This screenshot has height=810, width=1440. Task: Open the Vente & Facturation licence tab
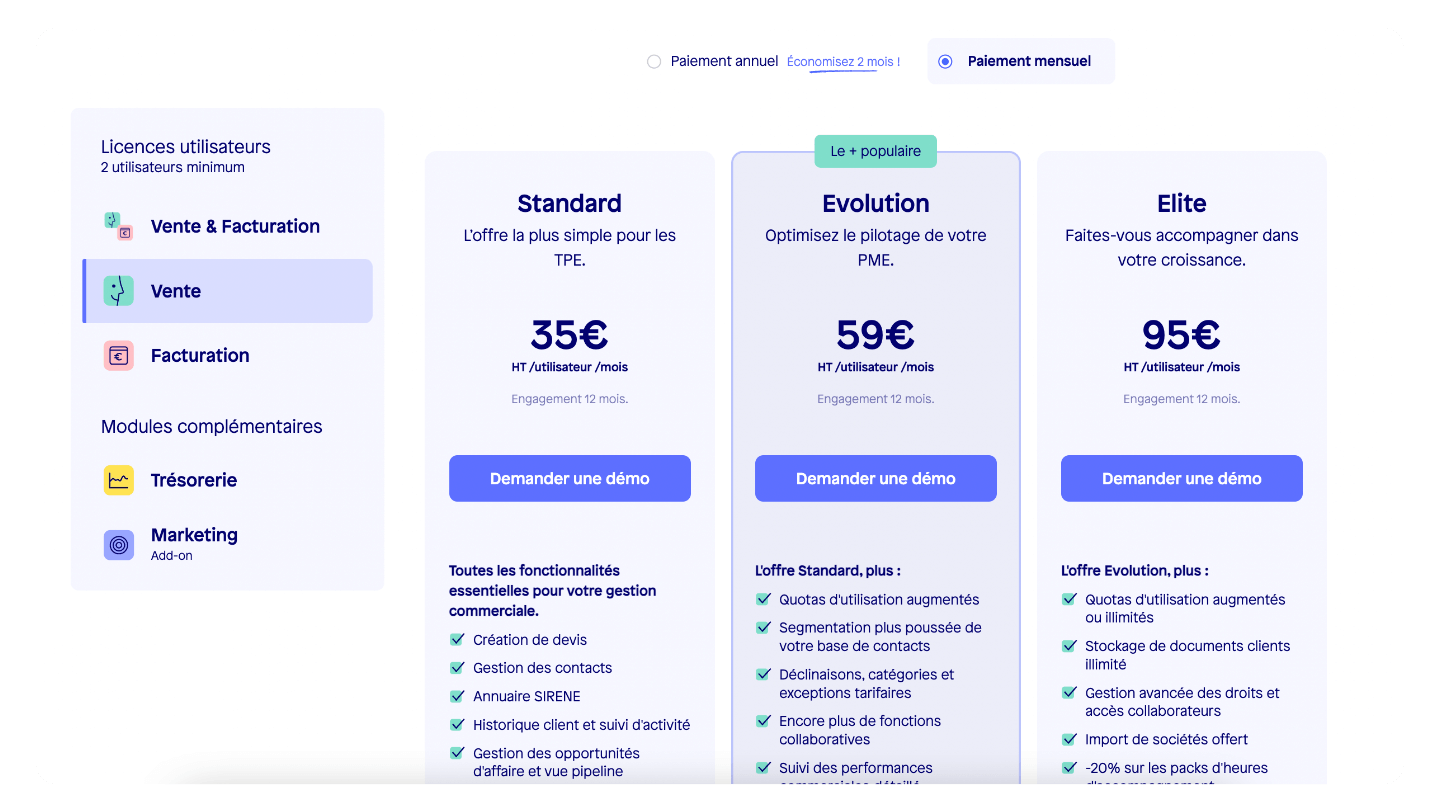click(235, 226)
